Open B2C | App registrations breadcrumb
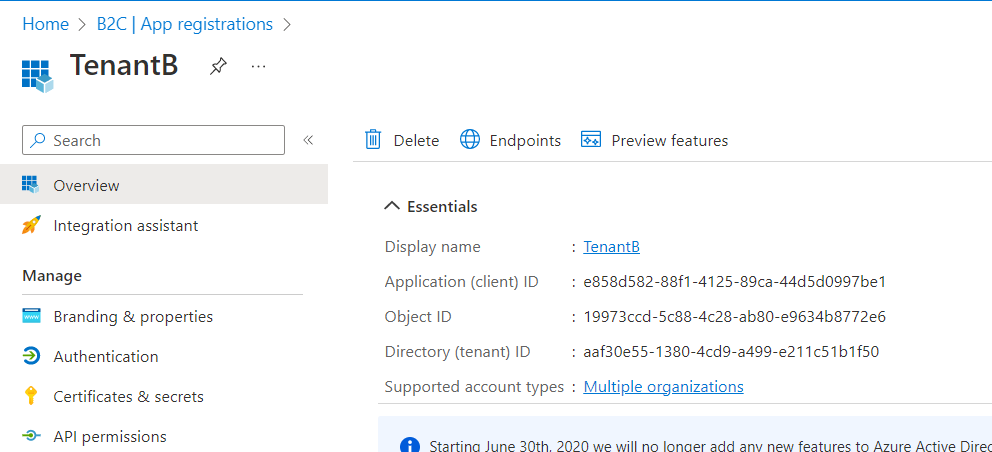This screenshot has width=992, height=452. [185, 24]
